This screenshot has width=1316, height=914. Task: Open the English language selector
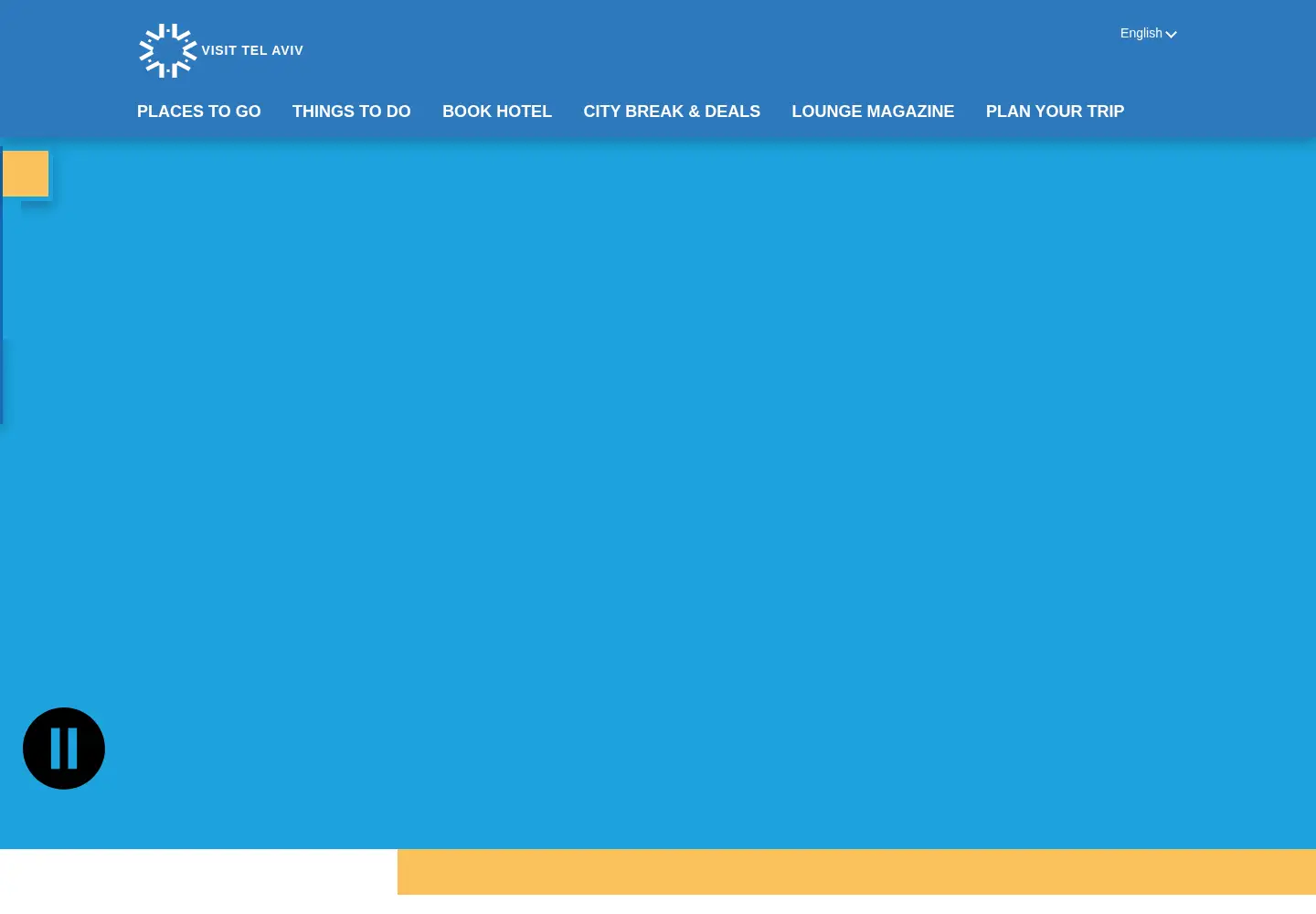click(x=1148, y=33)
